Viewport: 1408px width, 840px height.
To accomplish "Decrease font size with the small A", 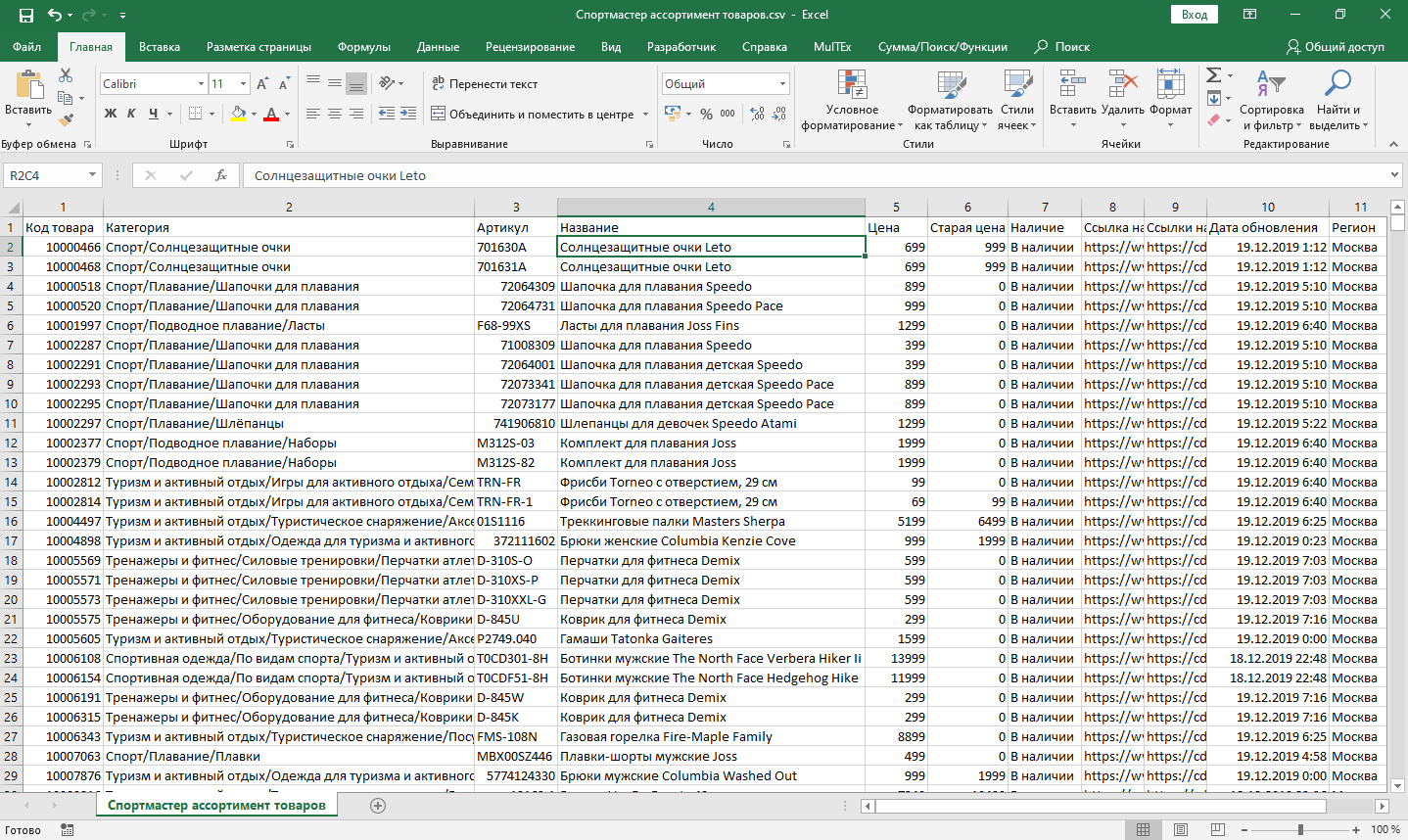I will 284,84.
